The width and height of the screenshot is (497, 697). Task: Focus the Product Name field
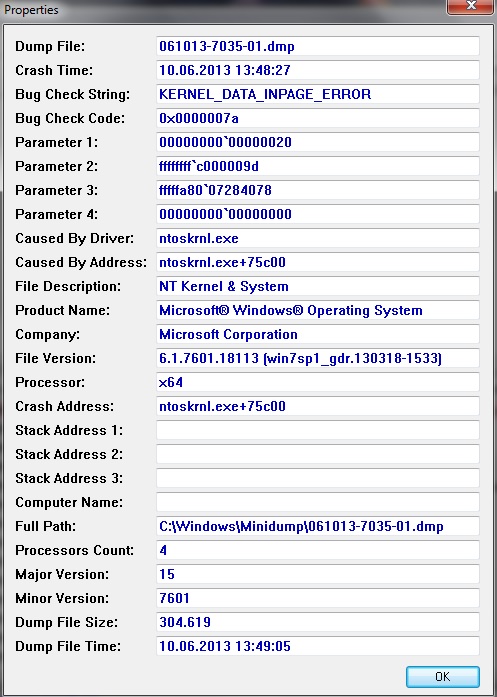coord(318,310)
